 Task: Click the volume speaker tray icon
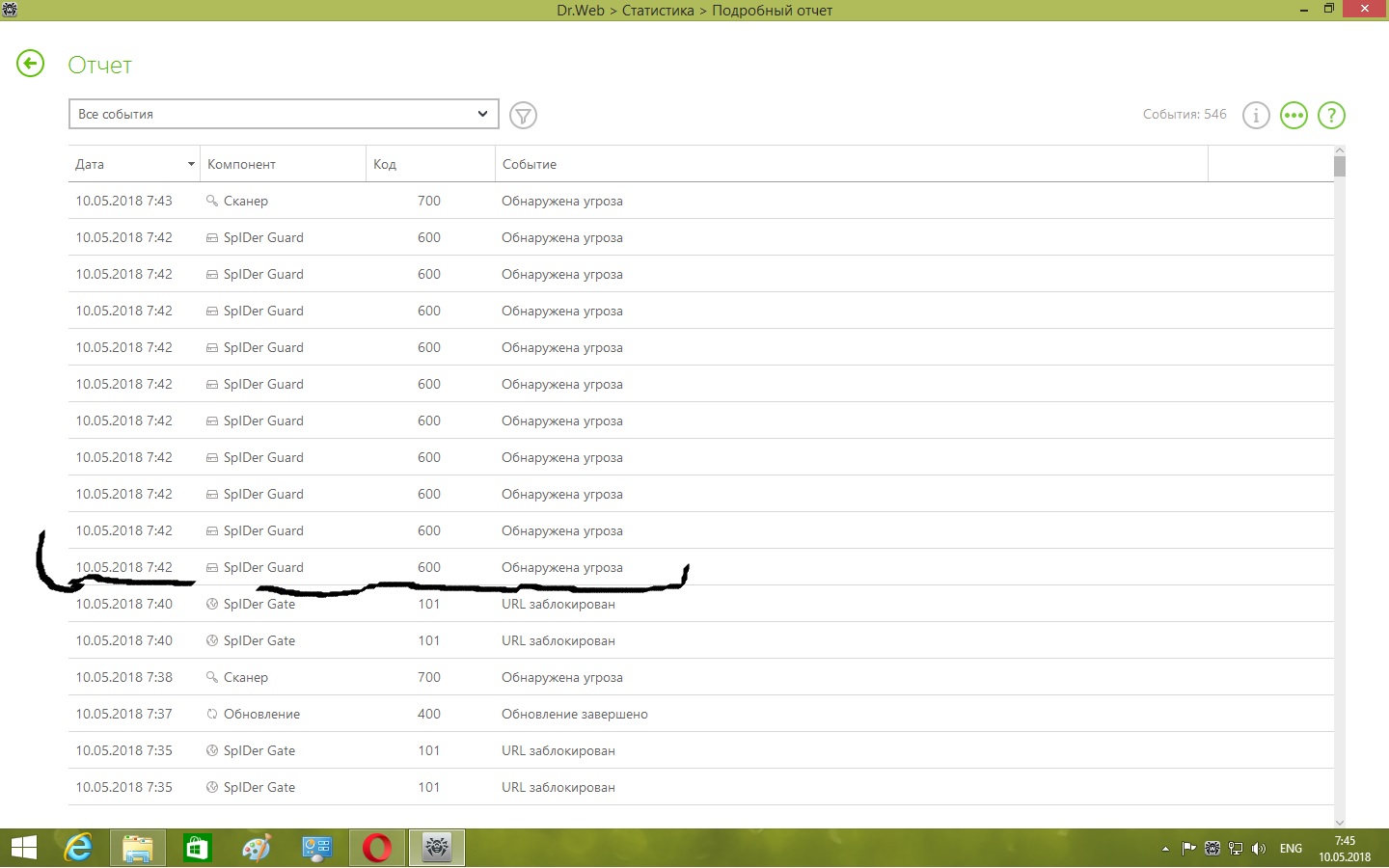point(1259,849)
